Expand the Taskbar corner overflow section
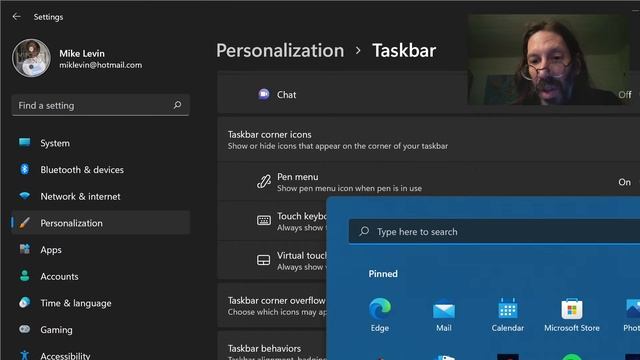 click(x=272, y=306)
